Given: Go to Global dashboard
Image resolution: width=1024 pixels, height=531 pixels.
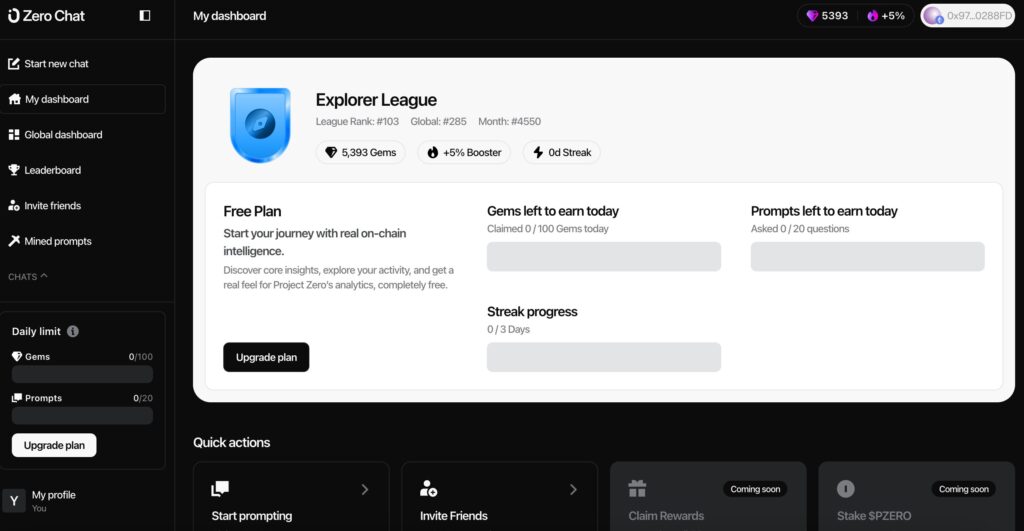Looking at the screenshot, I should 83,135.
